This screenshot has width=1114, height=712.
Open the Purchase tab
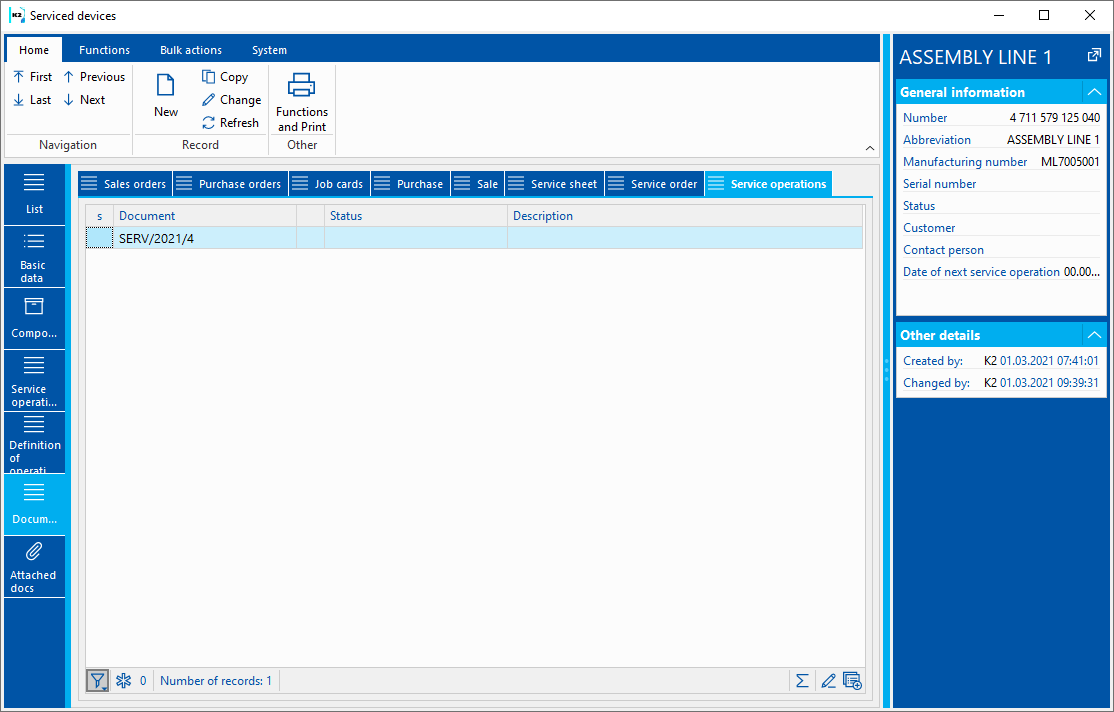pos(411,184)
